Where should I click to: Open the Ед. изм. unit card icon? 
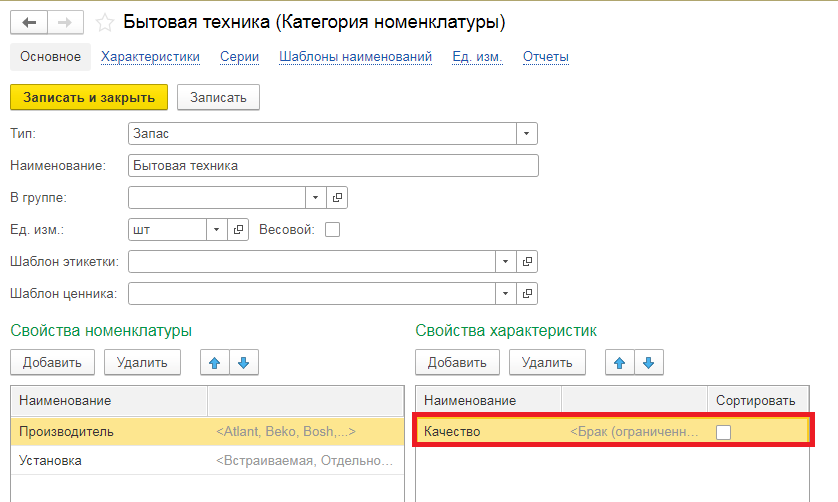click(x=238, y=230)
